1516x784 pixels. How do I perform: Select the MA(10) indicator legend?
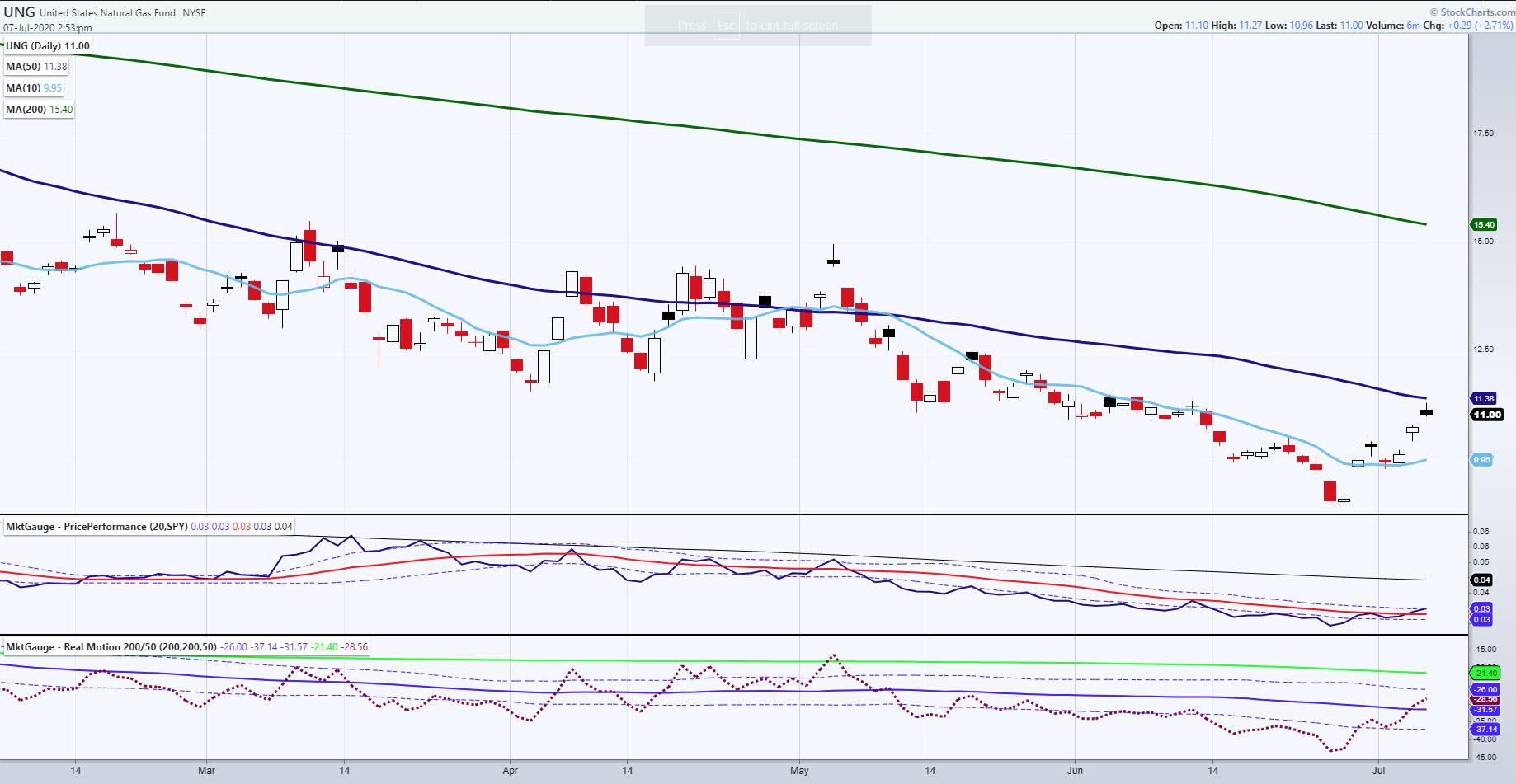click(x=34, y=88)
